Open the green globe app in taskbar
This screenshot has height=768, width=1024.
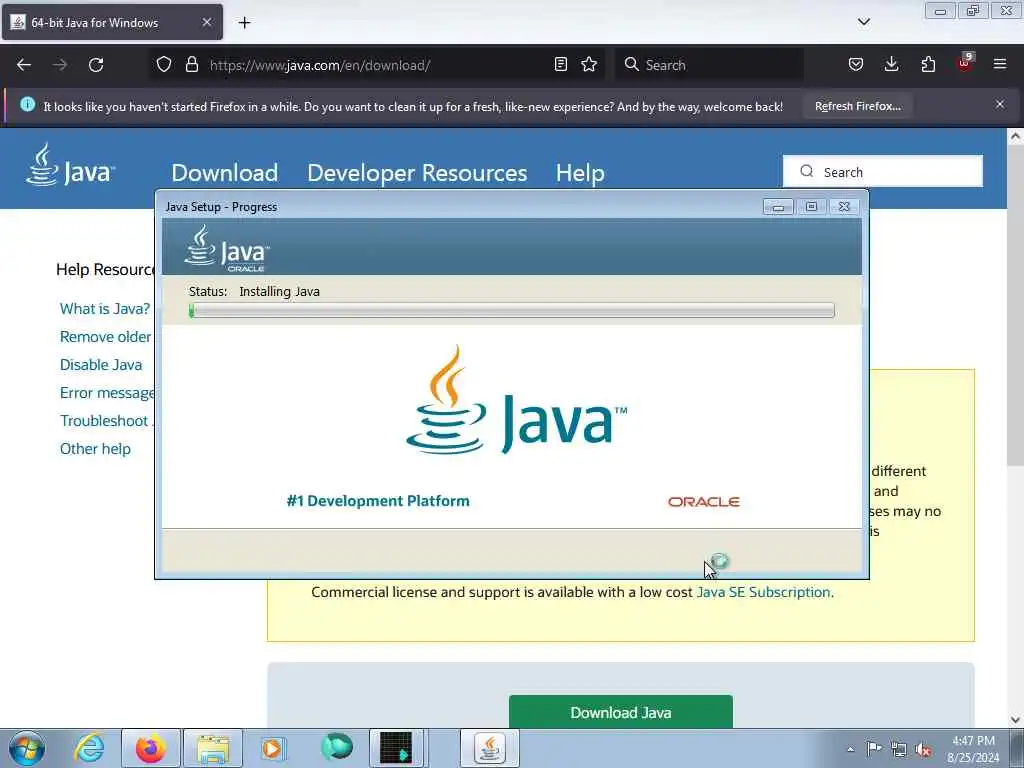point(337,747)
